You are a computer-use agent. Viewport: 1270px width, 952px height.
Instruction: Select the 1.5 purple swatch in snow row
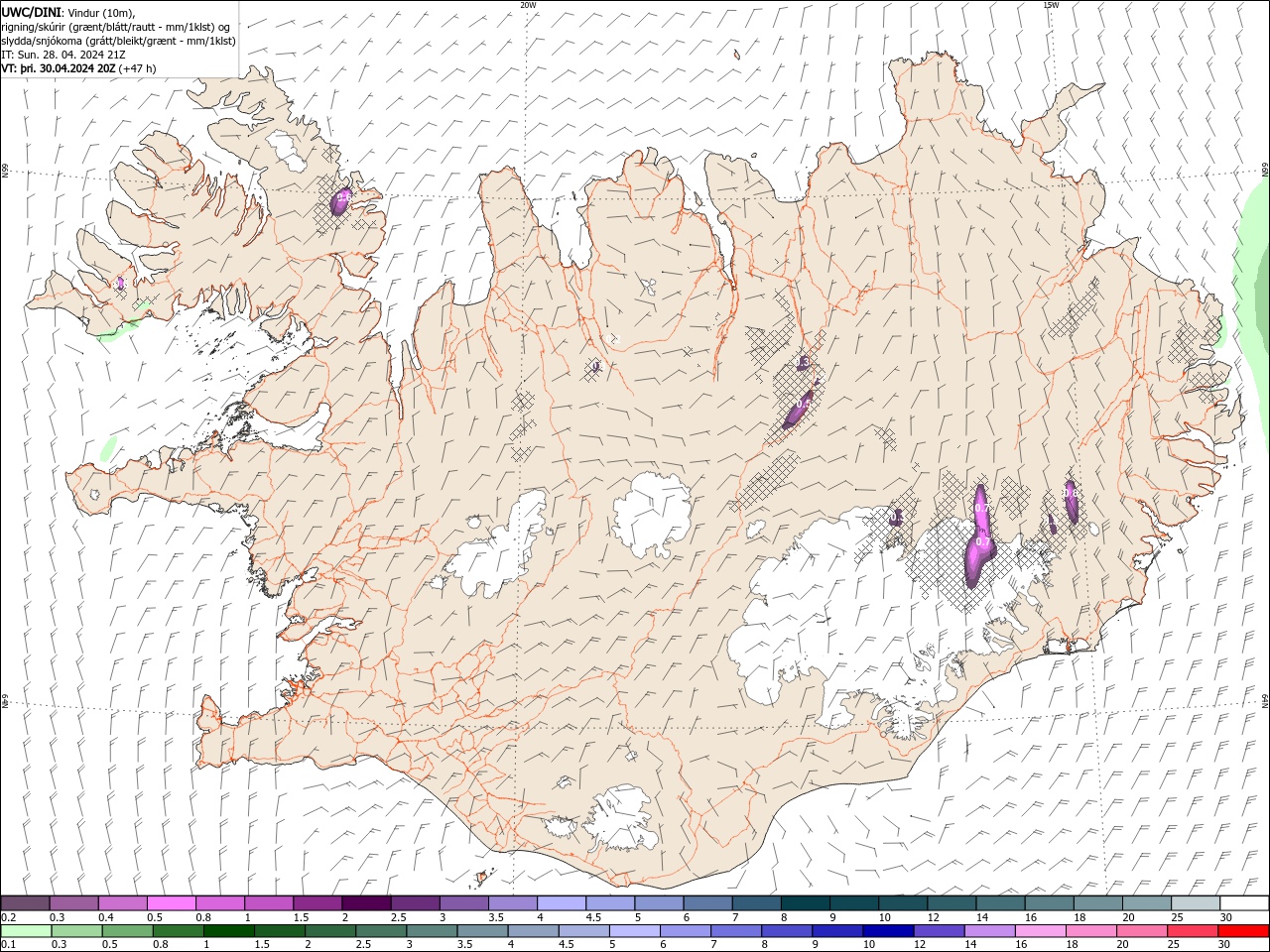point(317,902)
